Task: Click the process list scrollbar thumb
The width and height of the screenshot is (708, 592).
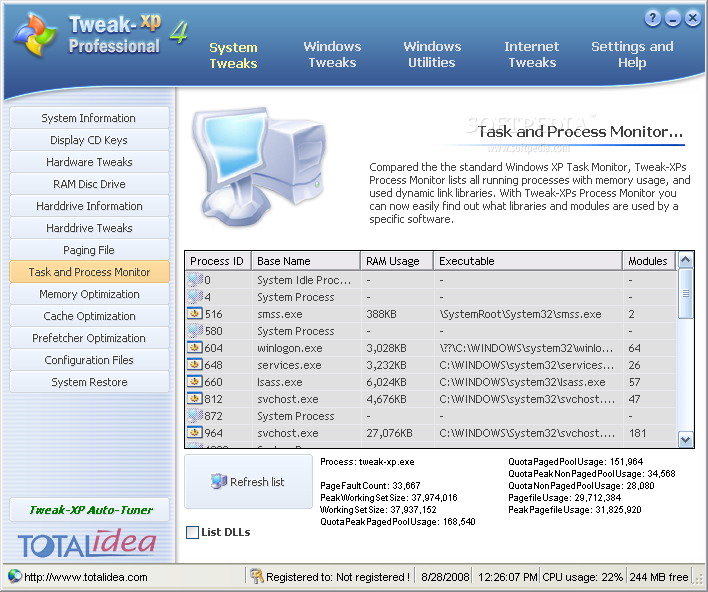Action: point(685,294)
